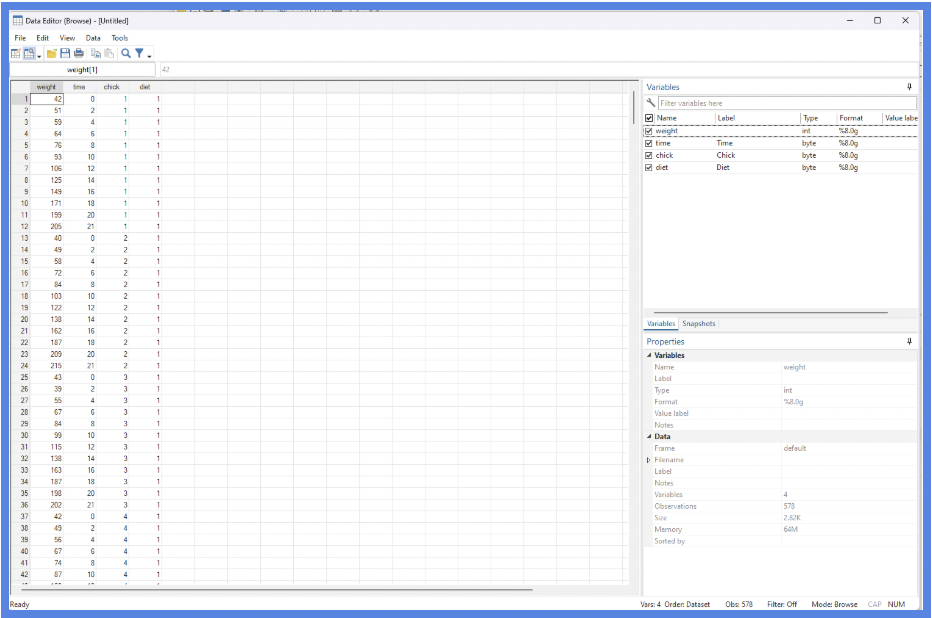The width and height of the screenshot is (932, 618).
Task: Toggle the select-all checkbox beside Name header
Action: point(649,118)
